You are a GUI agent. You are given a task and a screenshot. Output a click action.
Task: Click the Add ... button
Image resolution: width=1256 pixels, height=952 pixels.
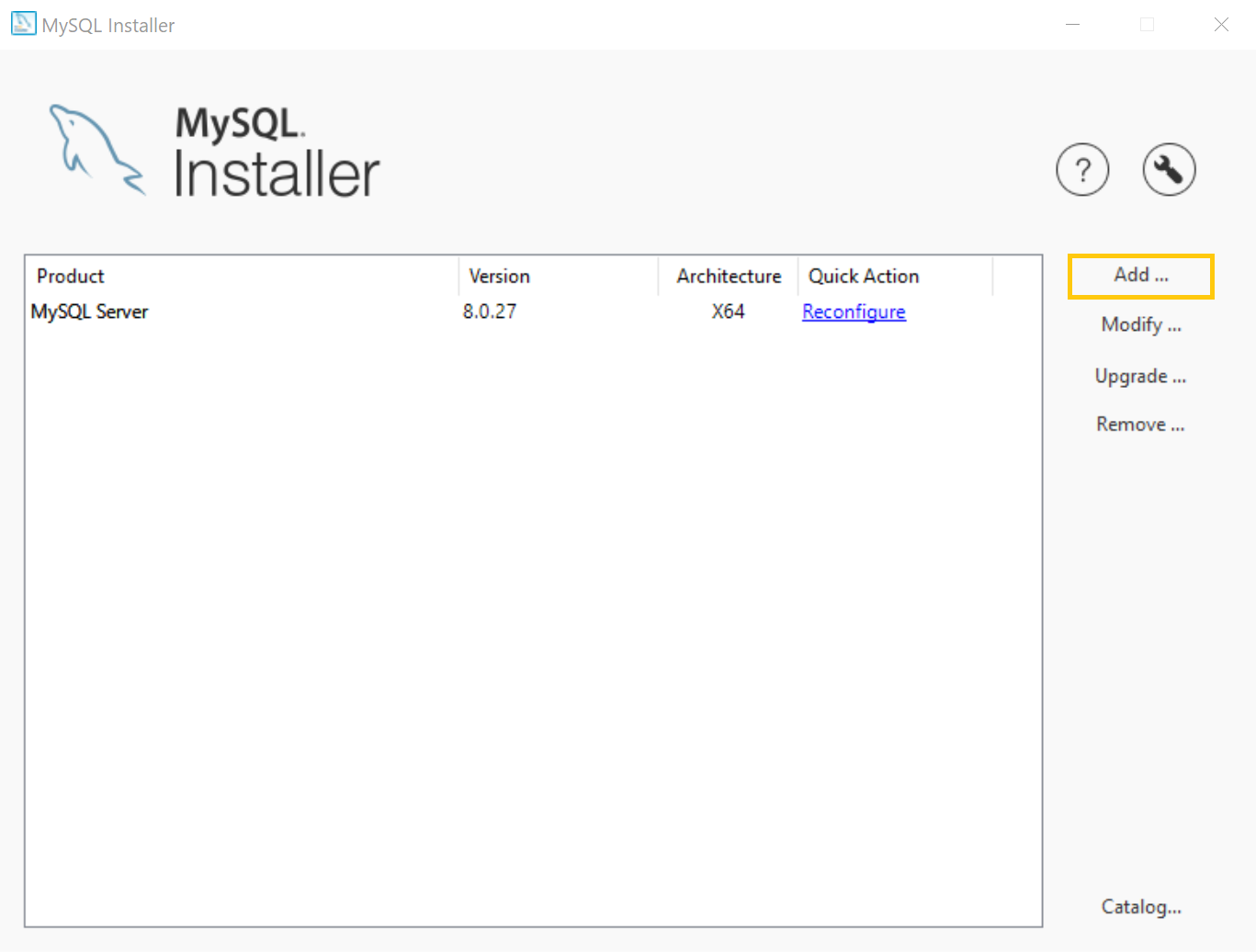point(1141,276)
